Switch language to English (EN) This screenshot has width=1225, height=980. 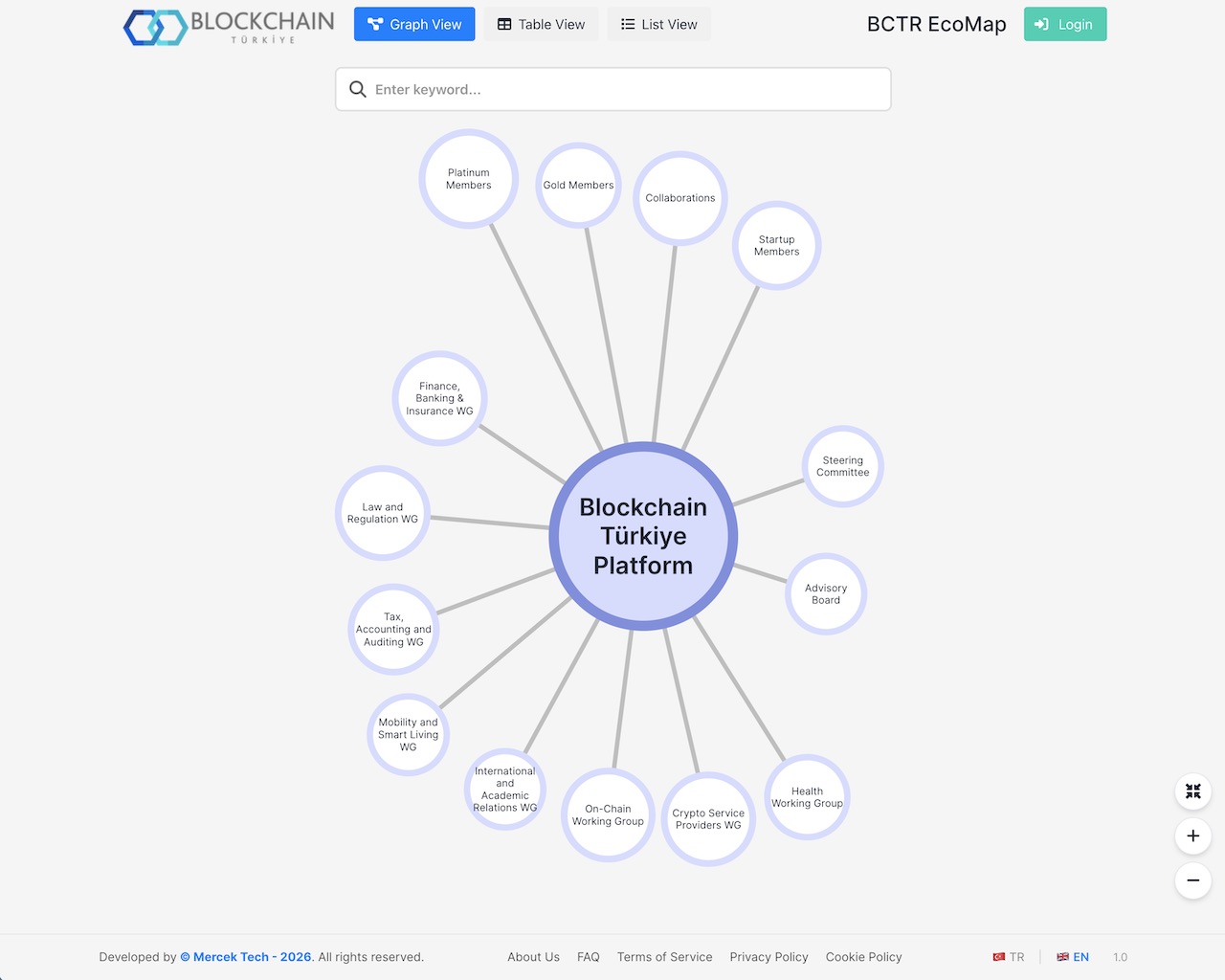click(x=1073, y=957)
